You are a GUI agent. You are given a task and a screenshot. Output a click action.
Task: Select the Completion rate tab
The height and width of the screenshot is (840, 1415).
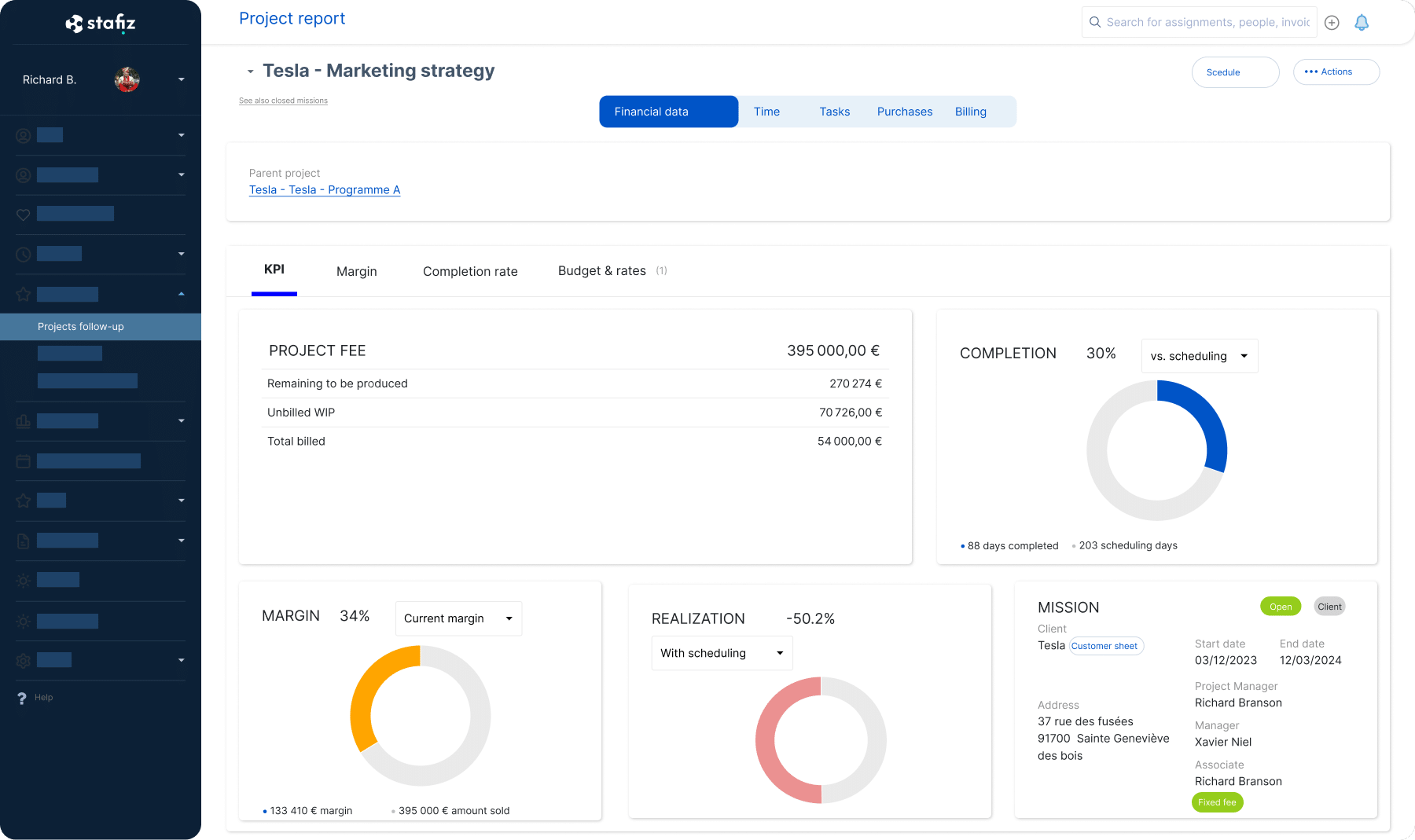click(x=470, y=271)
